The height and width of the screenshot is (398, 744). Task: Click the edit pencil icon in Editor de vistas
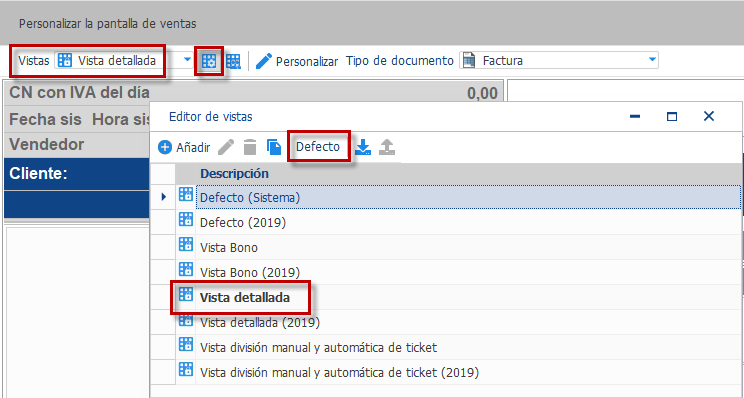tap(226, 148)
